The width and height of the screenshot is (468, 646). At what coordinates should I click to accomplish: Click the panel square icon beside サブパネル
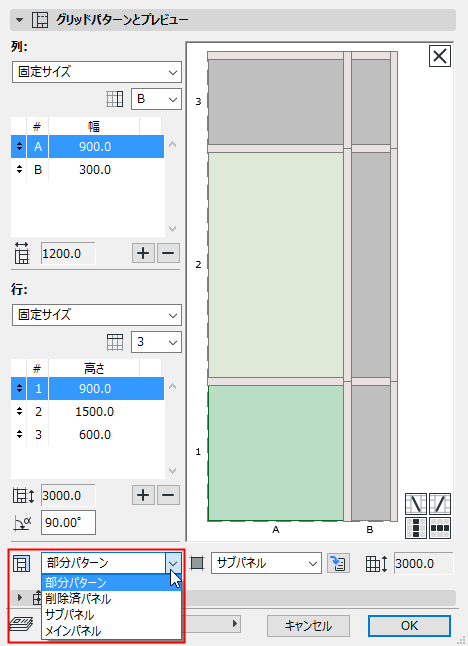(197, 563)
